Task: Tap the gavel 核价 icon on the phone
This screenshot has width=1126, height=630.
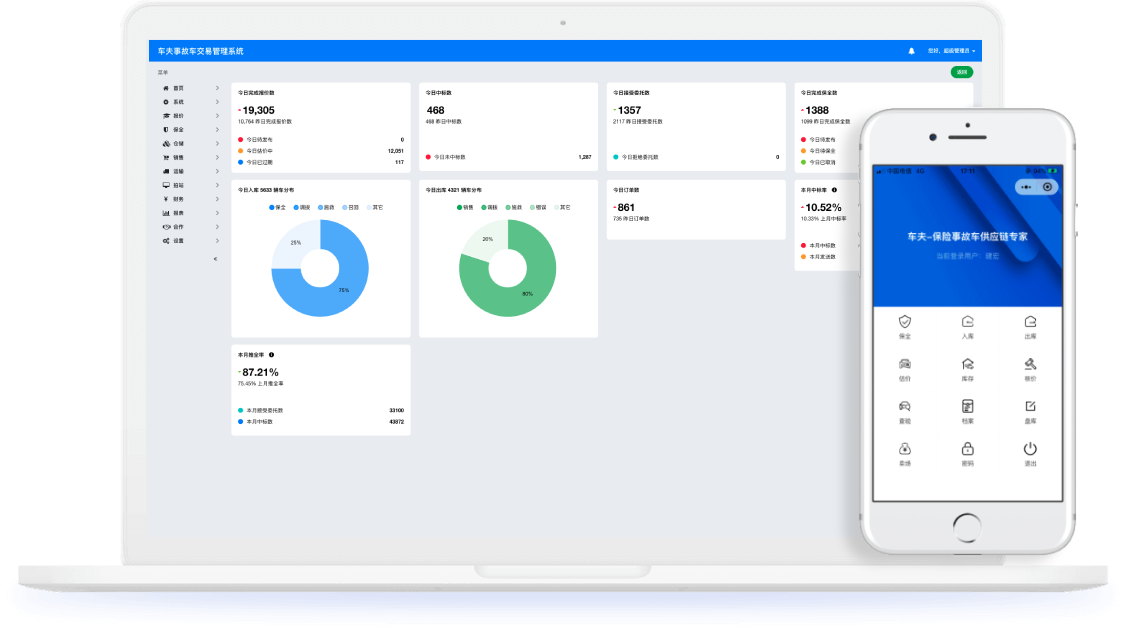Action: (x=1030, y=364)
